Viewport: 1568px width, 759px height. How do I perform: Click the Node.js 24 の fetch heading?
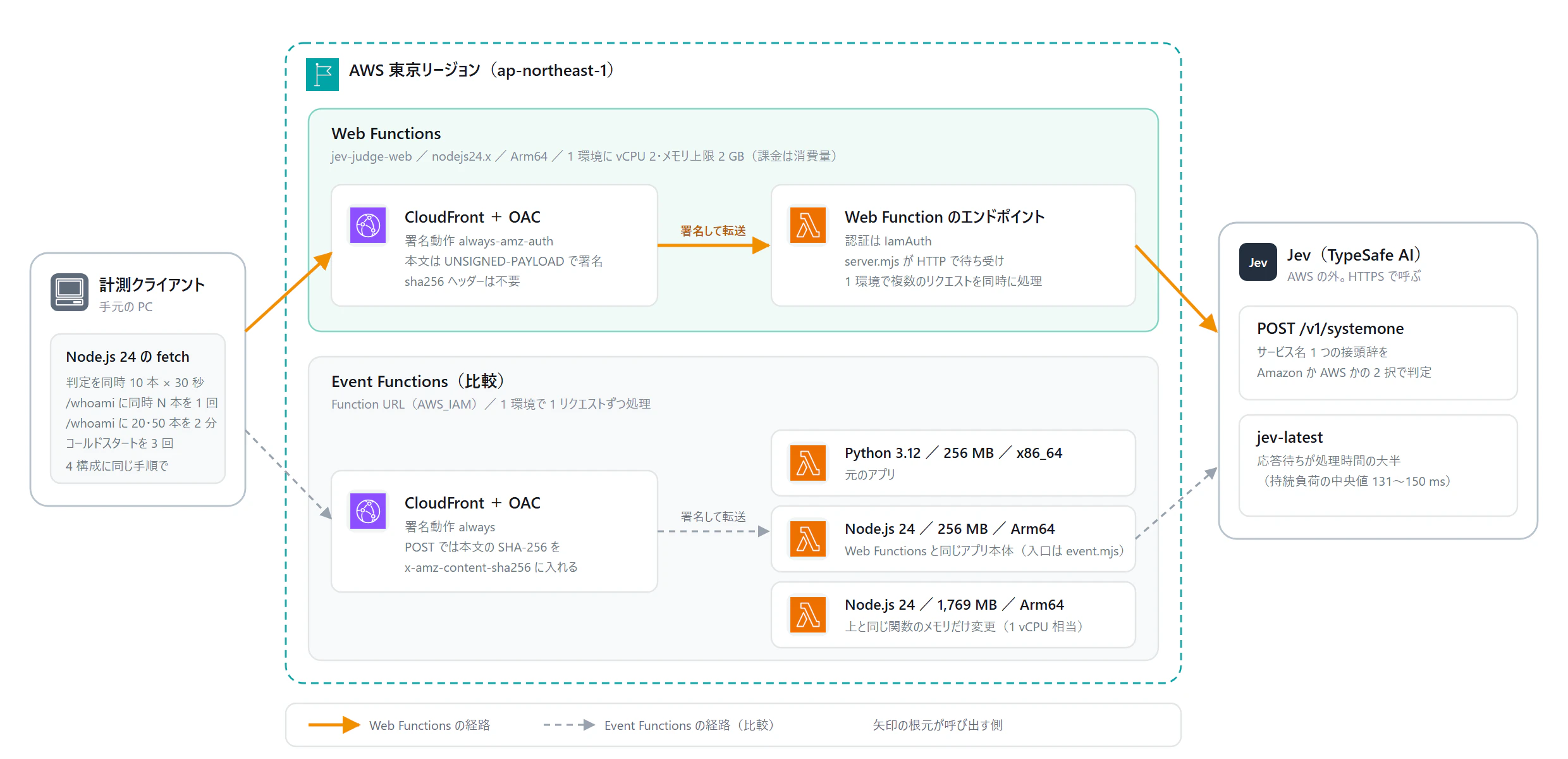128,357
